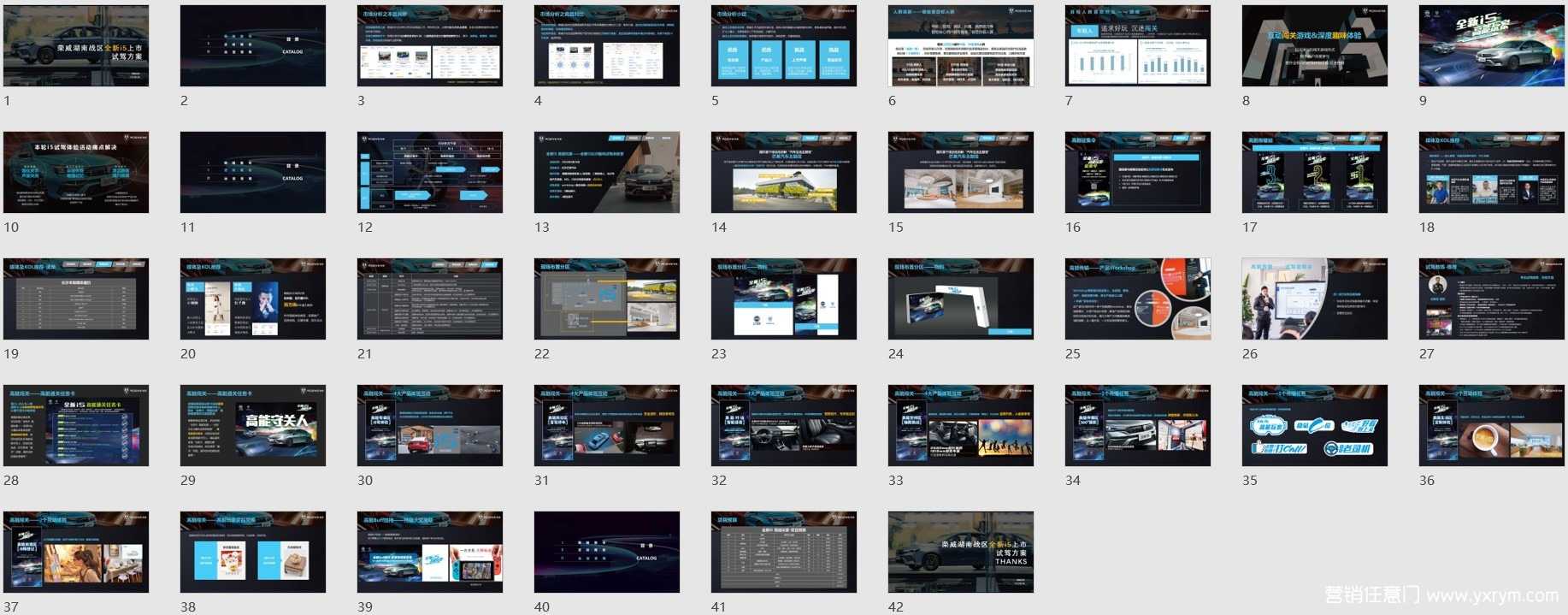
Task: Open slide 3 thumbnail
Action: [x=430, y=45]
